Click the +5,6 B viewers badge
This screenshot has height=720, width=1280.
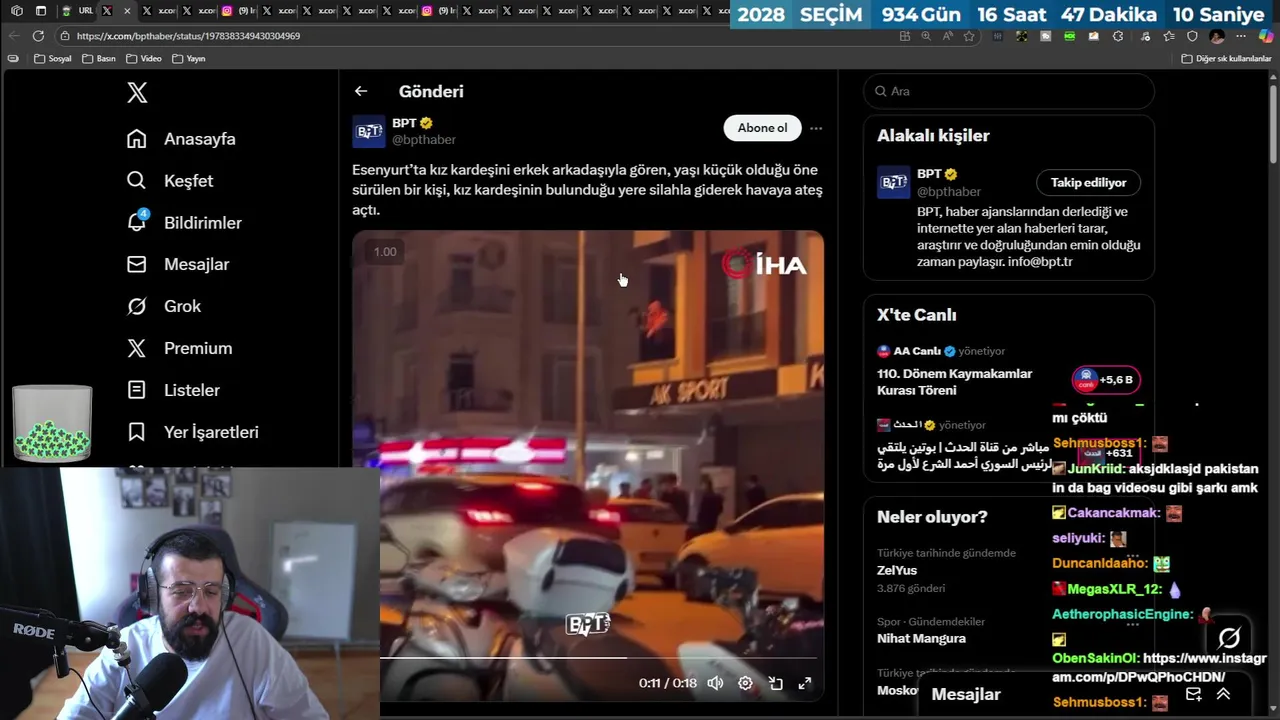pyautogui.click(x=1106, y=380)
